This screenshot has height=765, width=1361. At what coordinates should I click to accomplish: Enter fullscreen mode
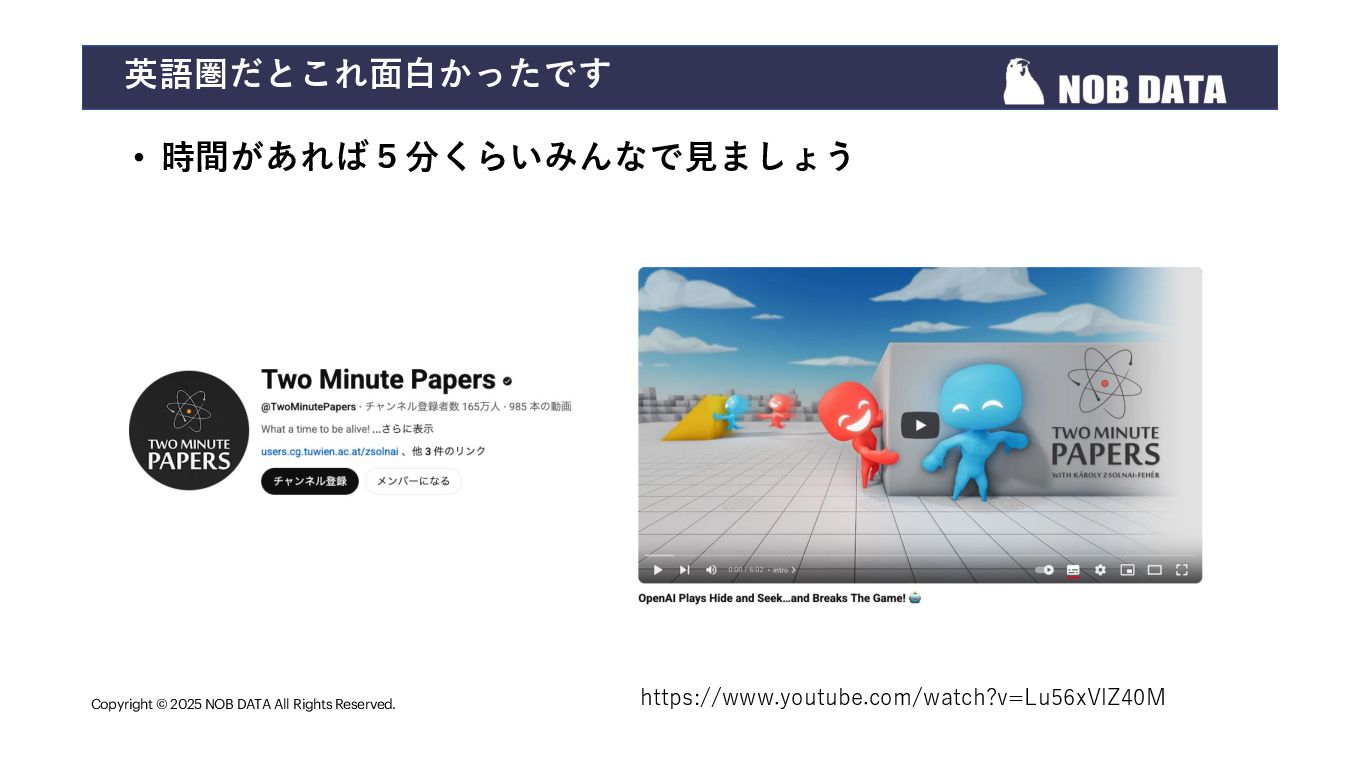[1181, 570]
